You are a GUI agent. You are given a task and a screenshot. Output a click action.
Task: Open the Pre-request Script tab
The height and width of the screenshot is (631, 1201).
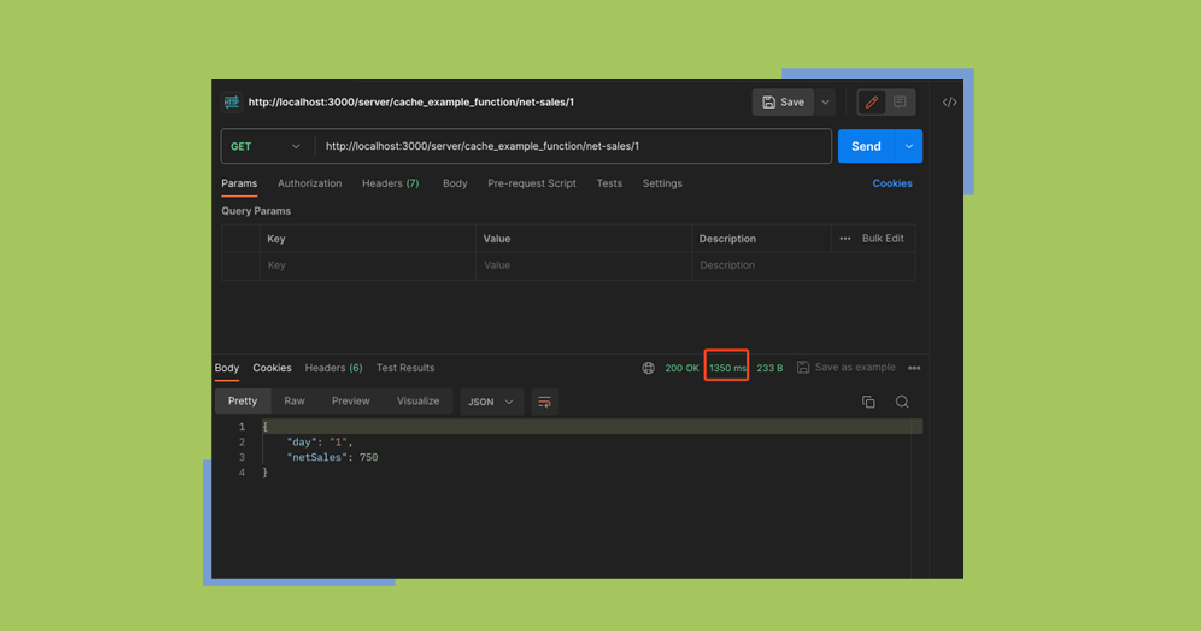coord(532,184)
